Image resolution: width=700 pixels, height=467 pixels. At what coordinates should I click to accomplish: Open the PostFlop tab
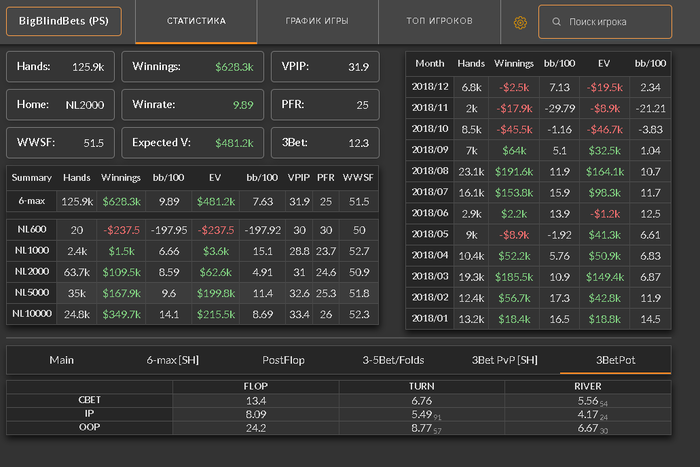pos(283,359)
